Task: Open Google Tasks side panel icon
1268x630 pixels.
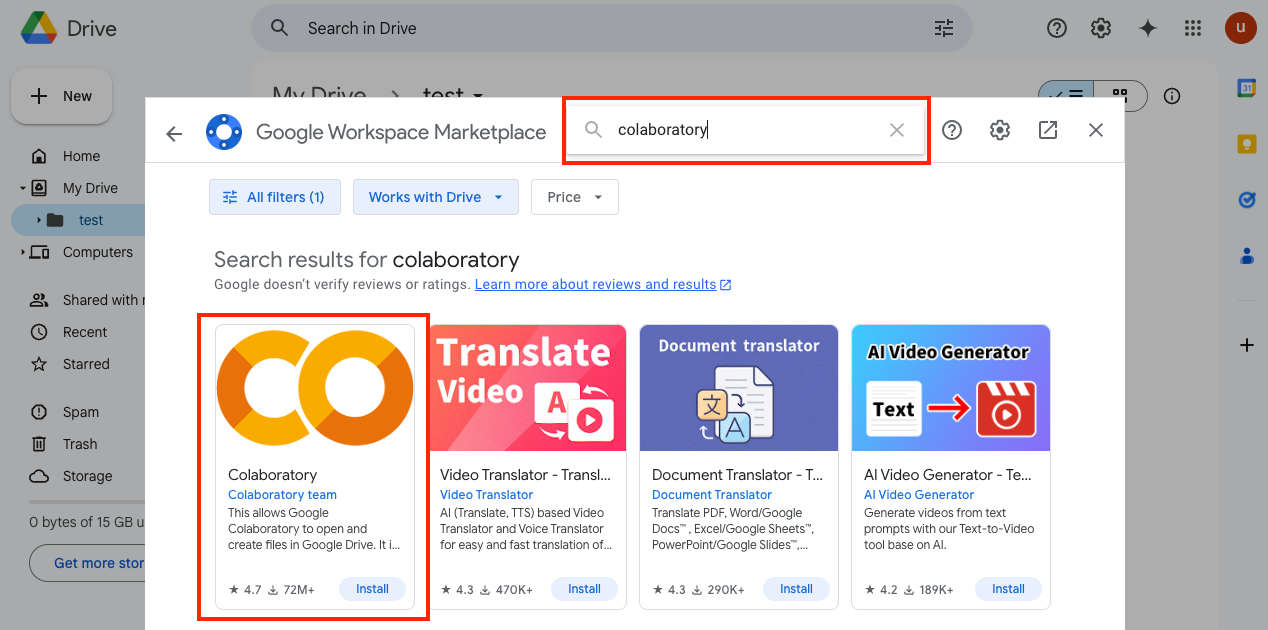Action: coord(1246,200)
